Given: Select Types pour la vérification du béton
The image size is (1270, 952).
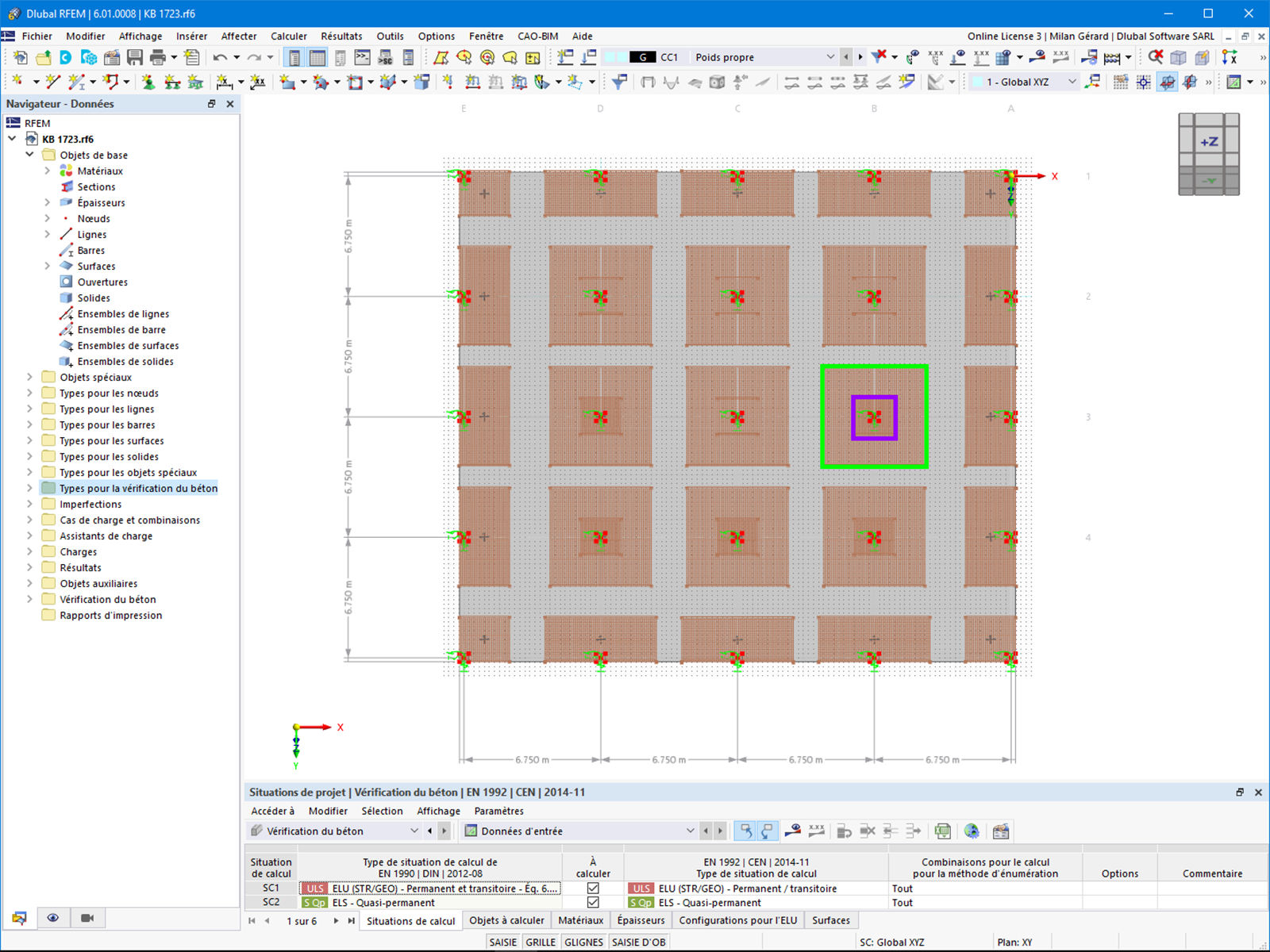Looking at the screenshot, I should coord(138,488).
